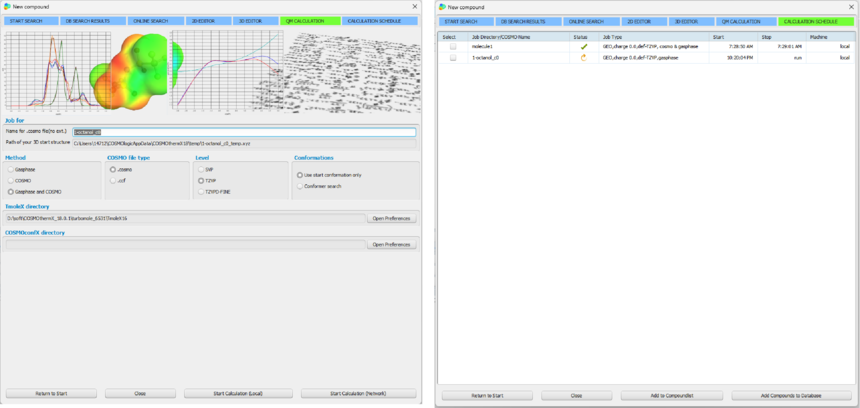This screenshot has height=408, width=860.
Task: Open ONLINE SEARCH tab in right window
Action: (x=586, y=20)
